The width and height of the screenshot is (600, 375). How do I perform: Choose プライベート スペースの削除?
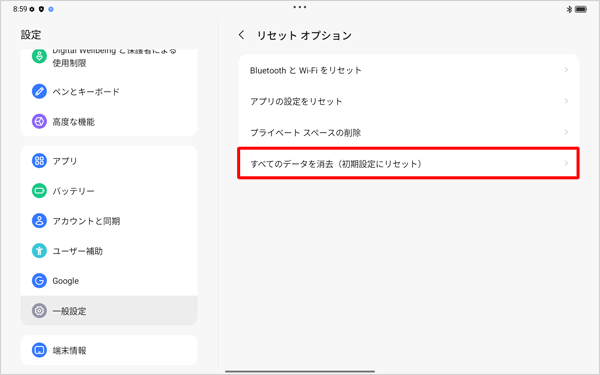pos(409,132)
